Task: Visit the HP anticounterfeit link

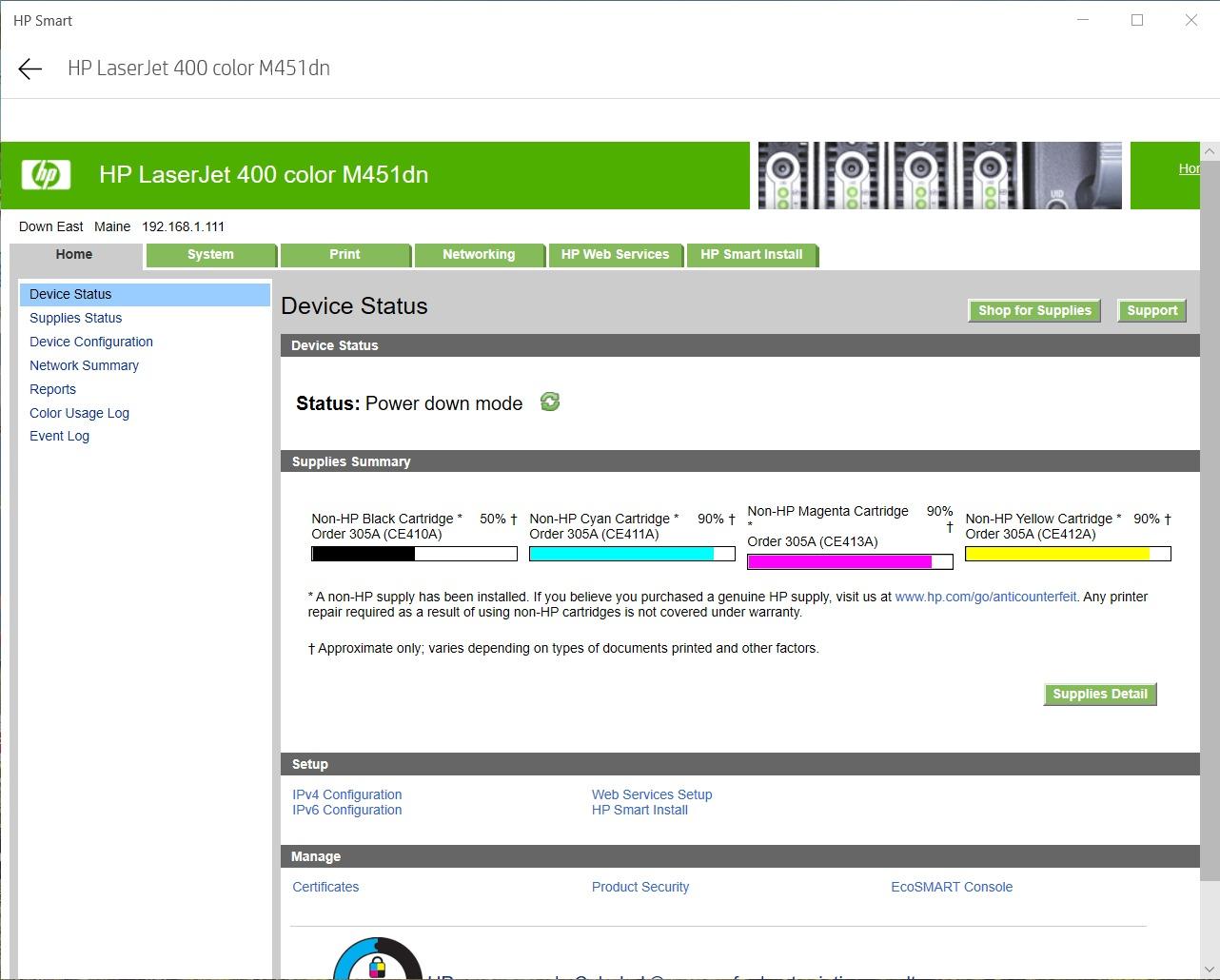Action: tap(986, 597)
